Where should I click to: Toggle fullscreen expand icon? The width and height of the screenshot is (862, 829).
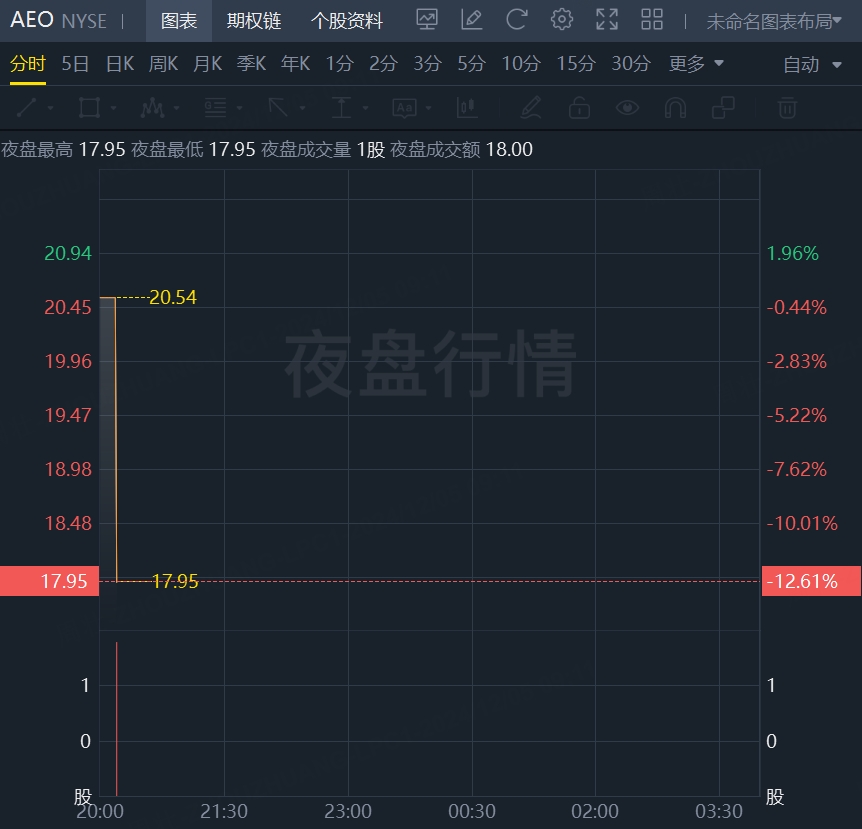(x=607, y=20)
